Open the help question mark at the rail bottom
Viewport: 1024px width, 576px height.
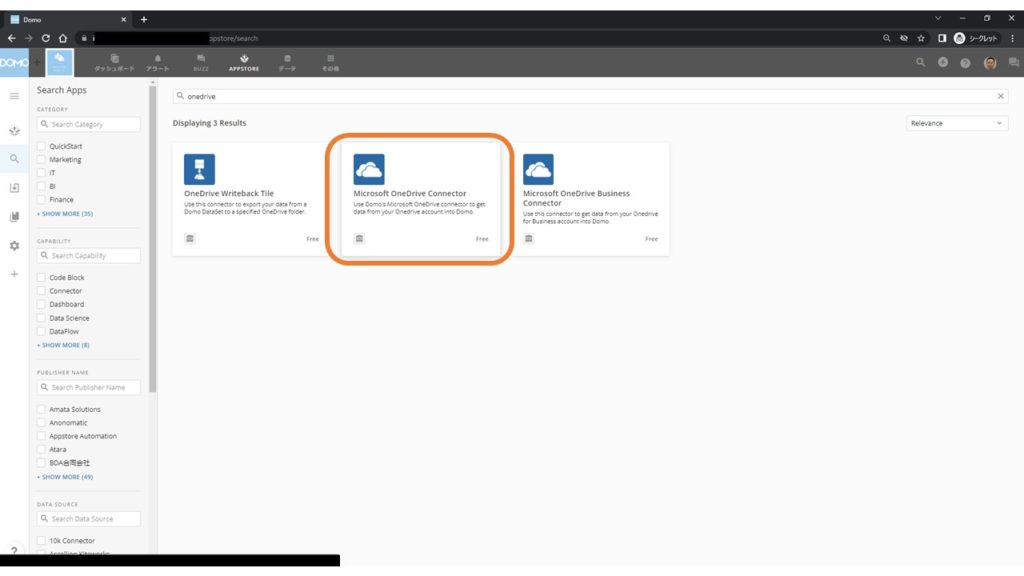click(14, 551)
